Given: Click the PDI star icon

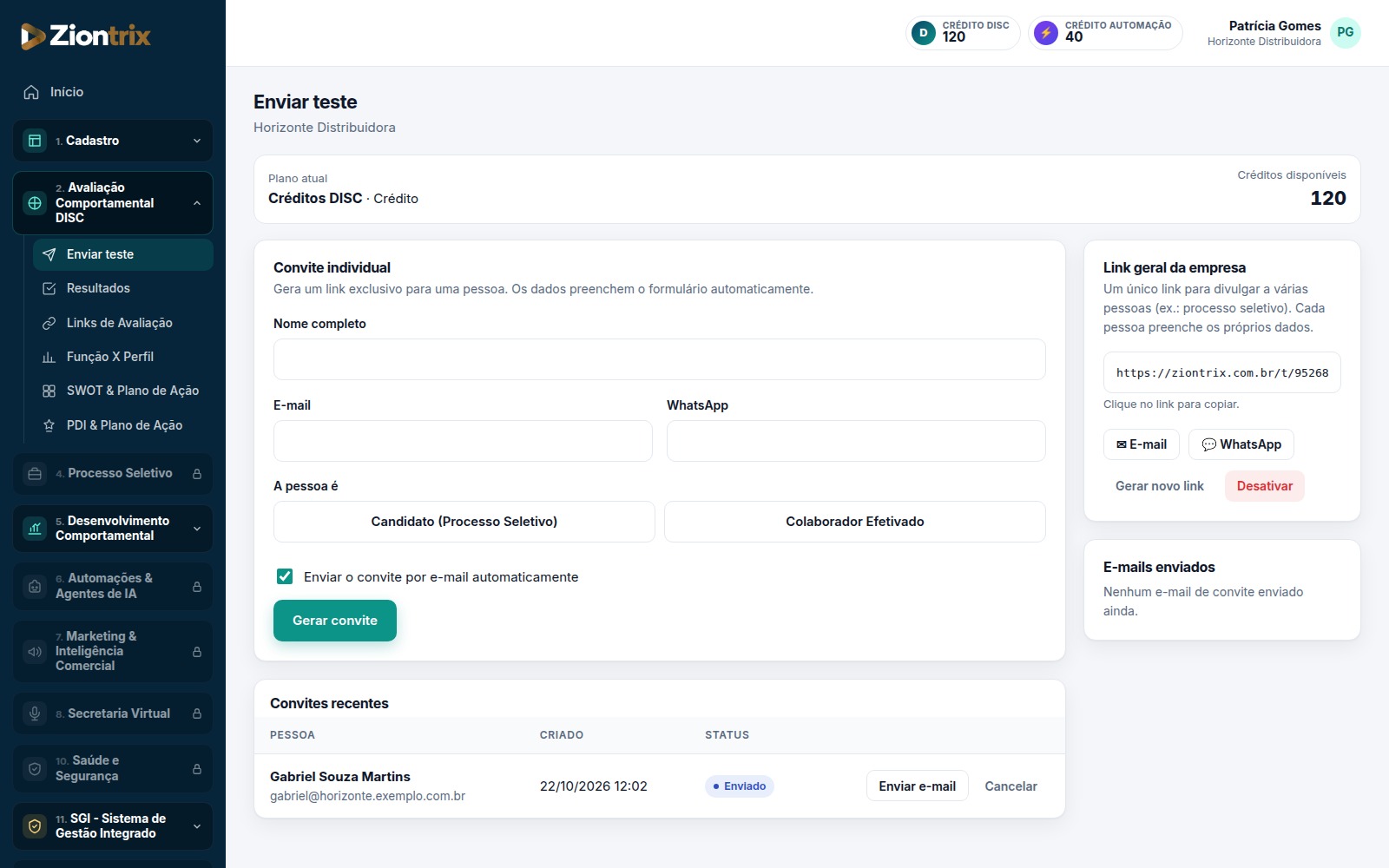Looking at the screenshot, I should point(49,425).
